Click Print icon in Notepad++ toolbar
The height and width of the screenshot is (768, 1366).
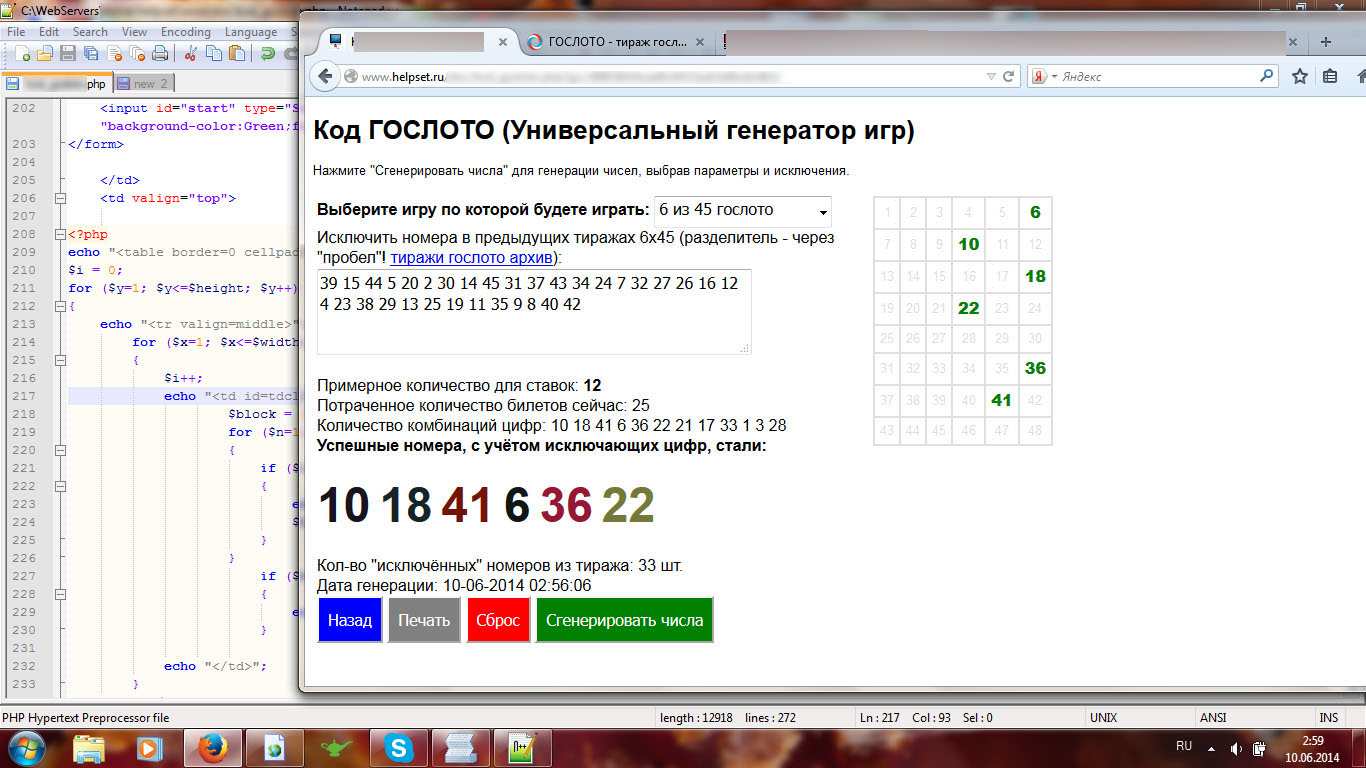pos(161,54)
